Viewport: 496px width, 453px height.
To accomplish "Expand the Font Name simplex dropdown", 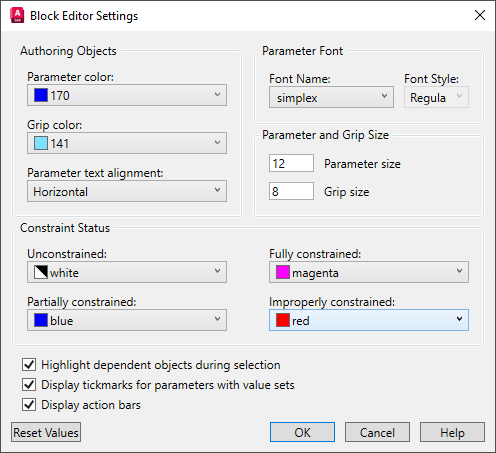I will coord(331,97).
